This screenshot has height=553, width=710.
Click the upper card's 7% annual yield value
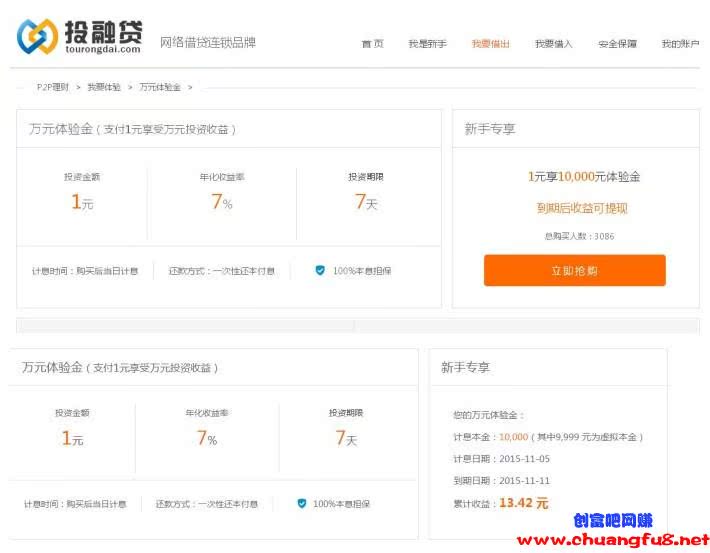click(222, 202)
